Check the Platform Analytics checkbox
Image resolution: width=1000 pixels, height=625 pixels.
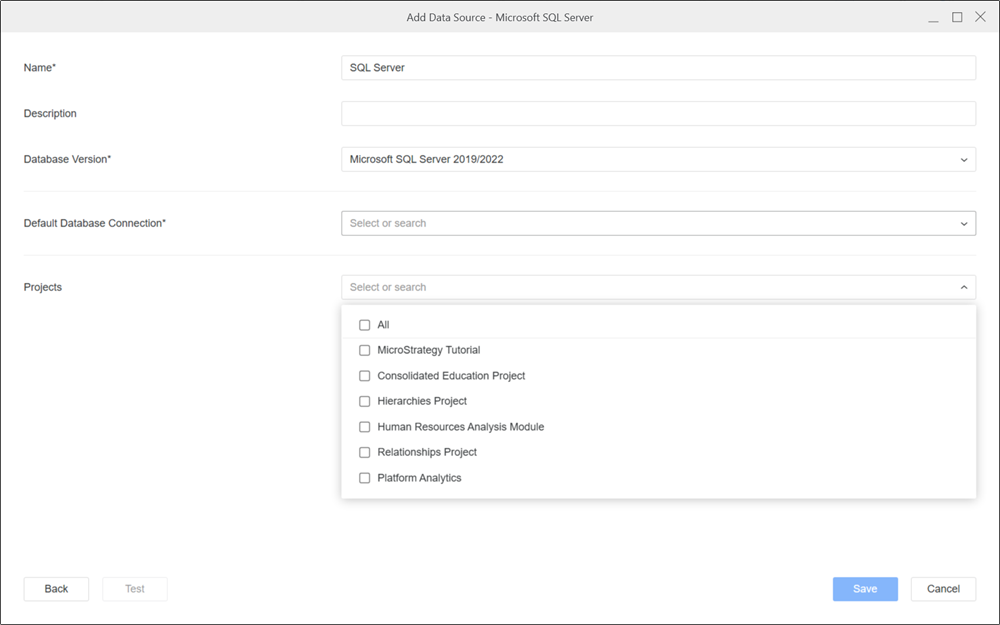click(x=365, y=478)
